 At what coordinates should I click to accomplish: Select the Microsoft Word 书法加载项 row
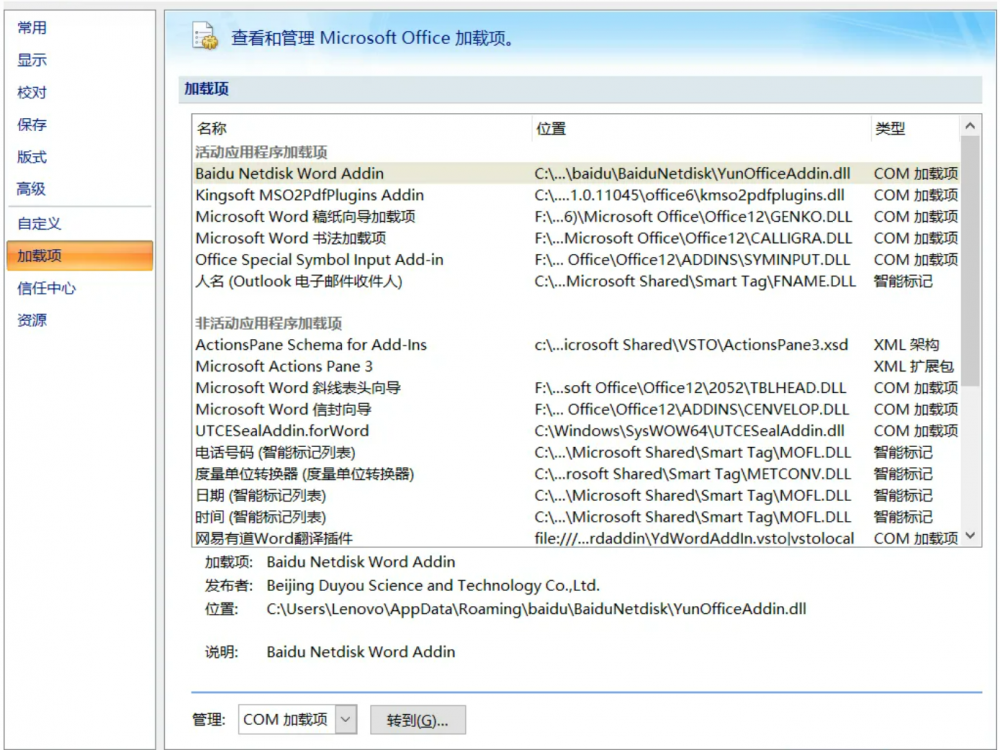(576, 239)
